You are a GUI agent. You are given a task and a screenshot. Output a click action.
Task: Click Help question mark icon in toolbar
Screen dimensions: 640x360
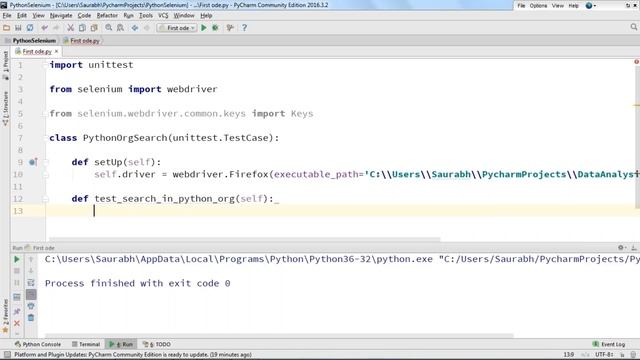click(244, 28)
